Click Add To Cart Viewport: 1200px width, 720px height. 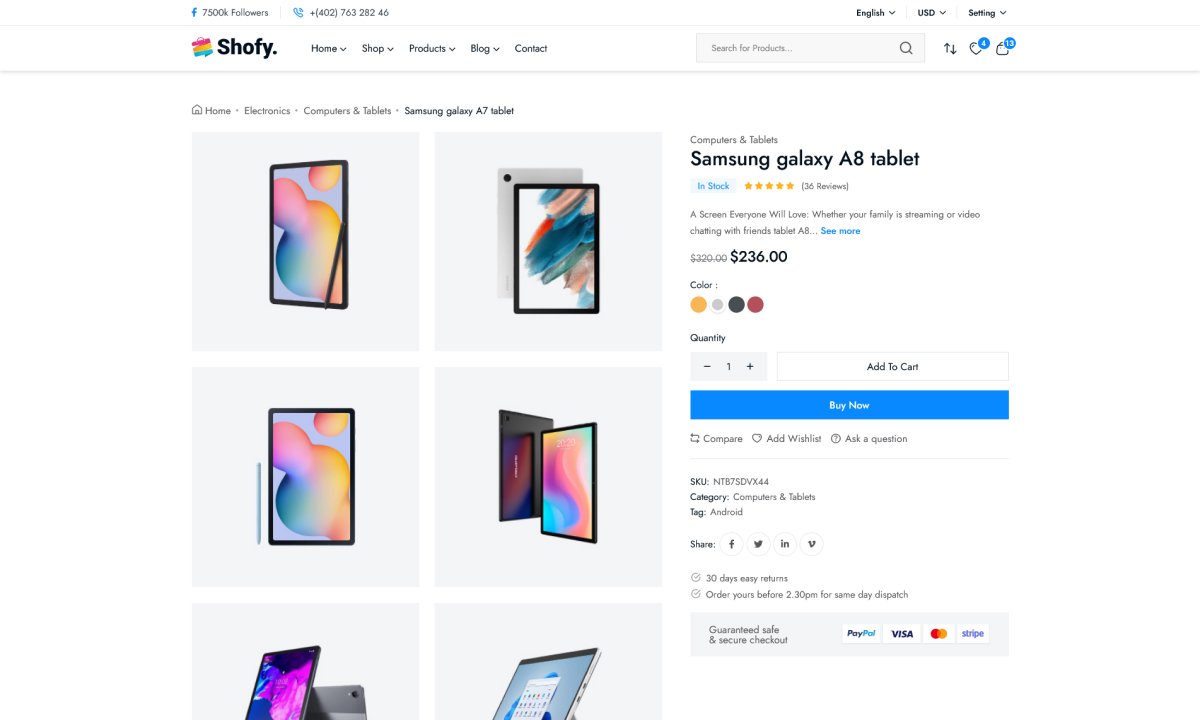(x=892, y=367)
